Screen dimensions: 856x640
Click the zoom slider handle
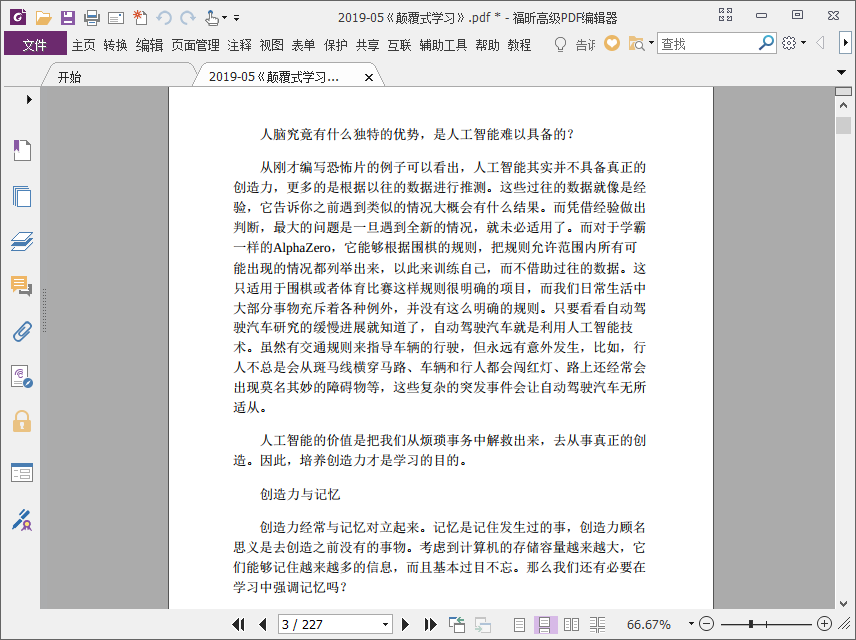click(x=752, y=624)
